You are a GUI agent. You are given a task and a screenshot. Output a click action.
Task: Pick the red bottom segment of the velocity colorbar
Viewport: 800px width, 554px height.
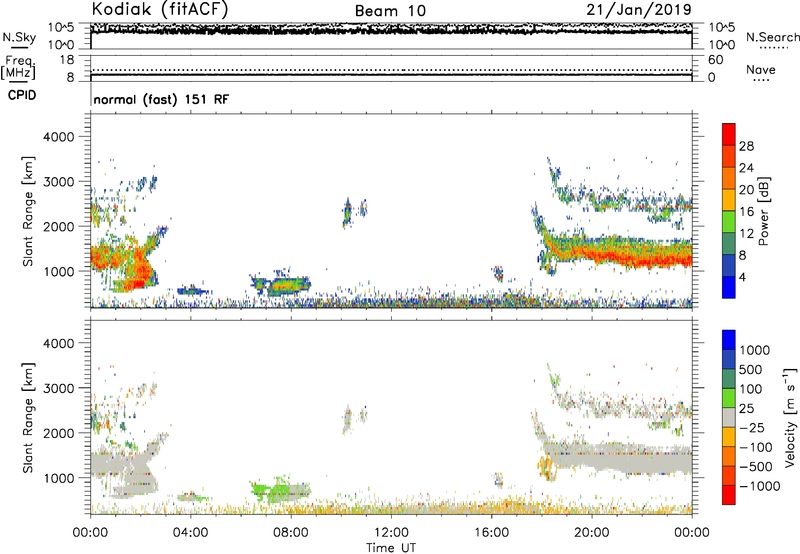(729, 495)
